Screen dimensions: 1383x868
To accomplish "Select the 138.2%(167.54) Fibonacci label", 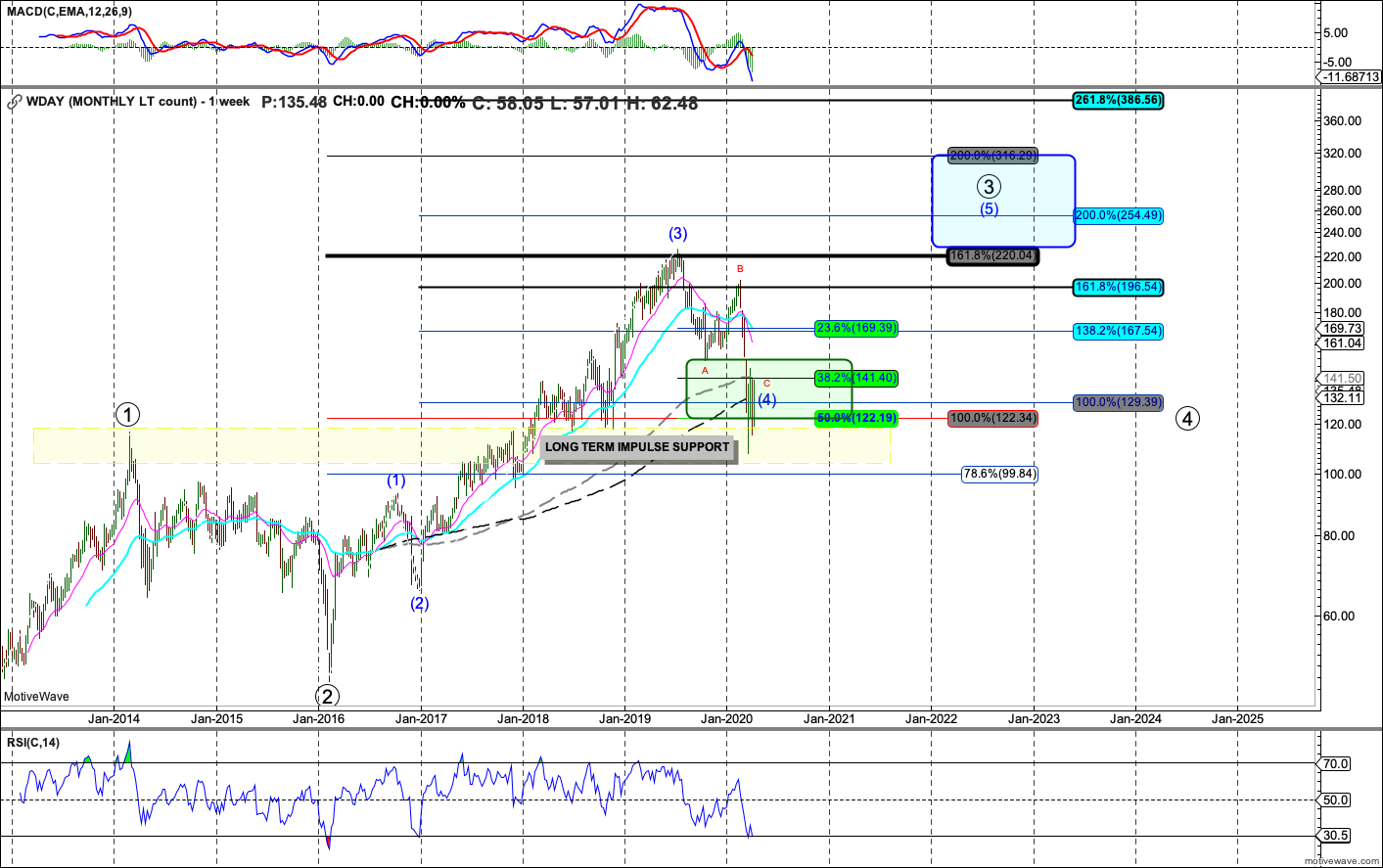I will click(1118, 331).
